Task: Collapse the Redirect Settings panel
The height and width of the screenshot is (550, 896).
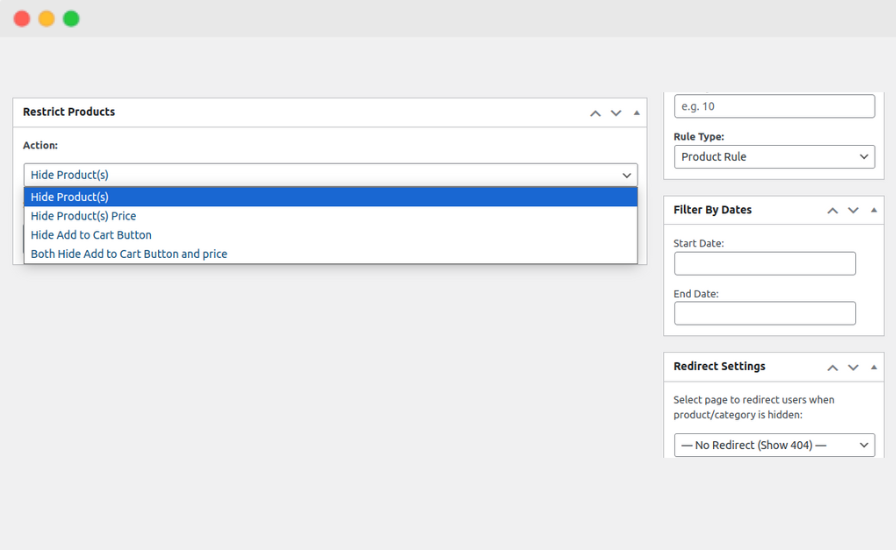Action: pyautogui.click(x=874, y=367)
